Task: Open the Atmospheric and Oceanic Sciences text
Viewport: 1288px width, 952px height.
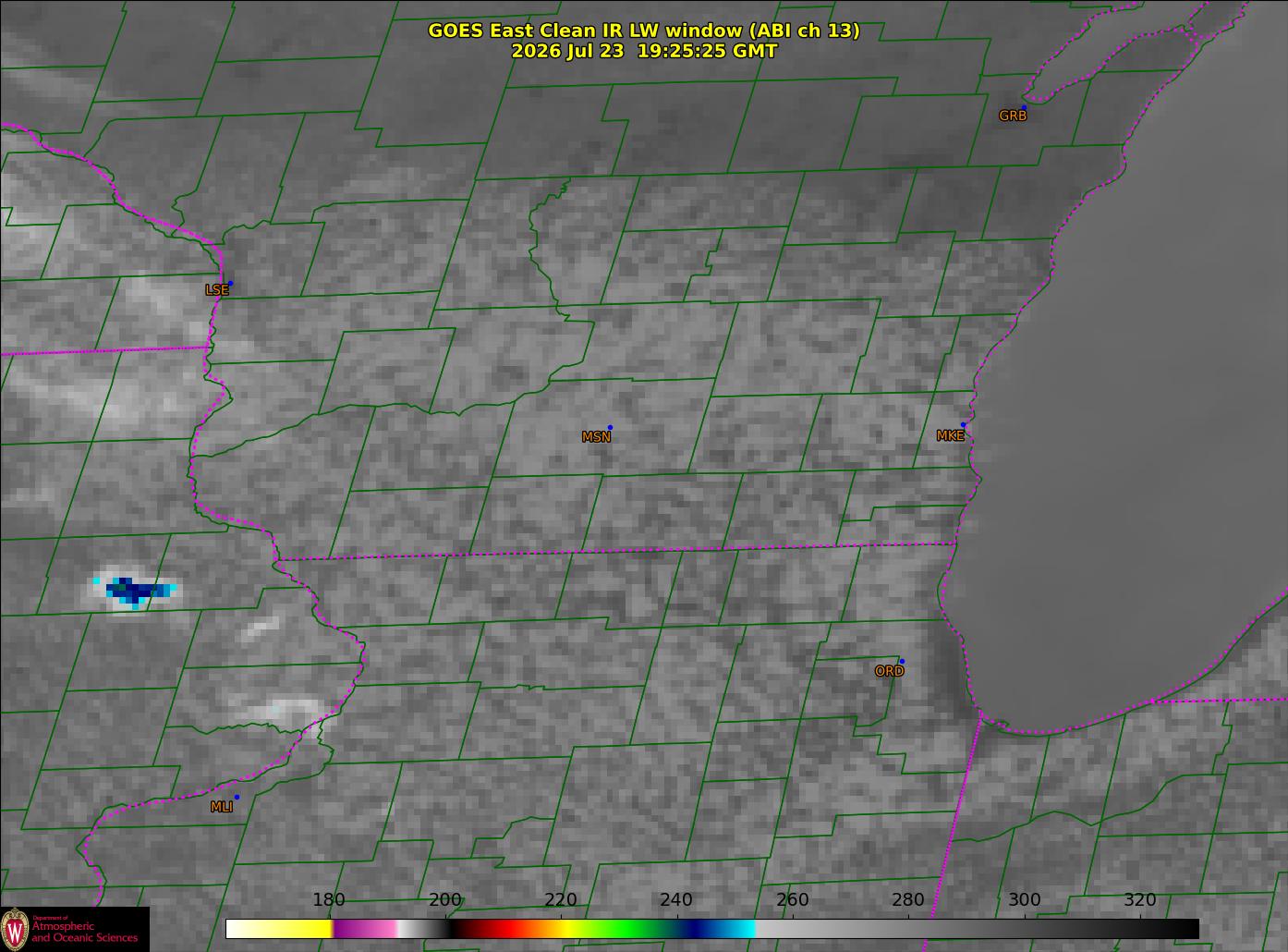Action: coord(84,932)
